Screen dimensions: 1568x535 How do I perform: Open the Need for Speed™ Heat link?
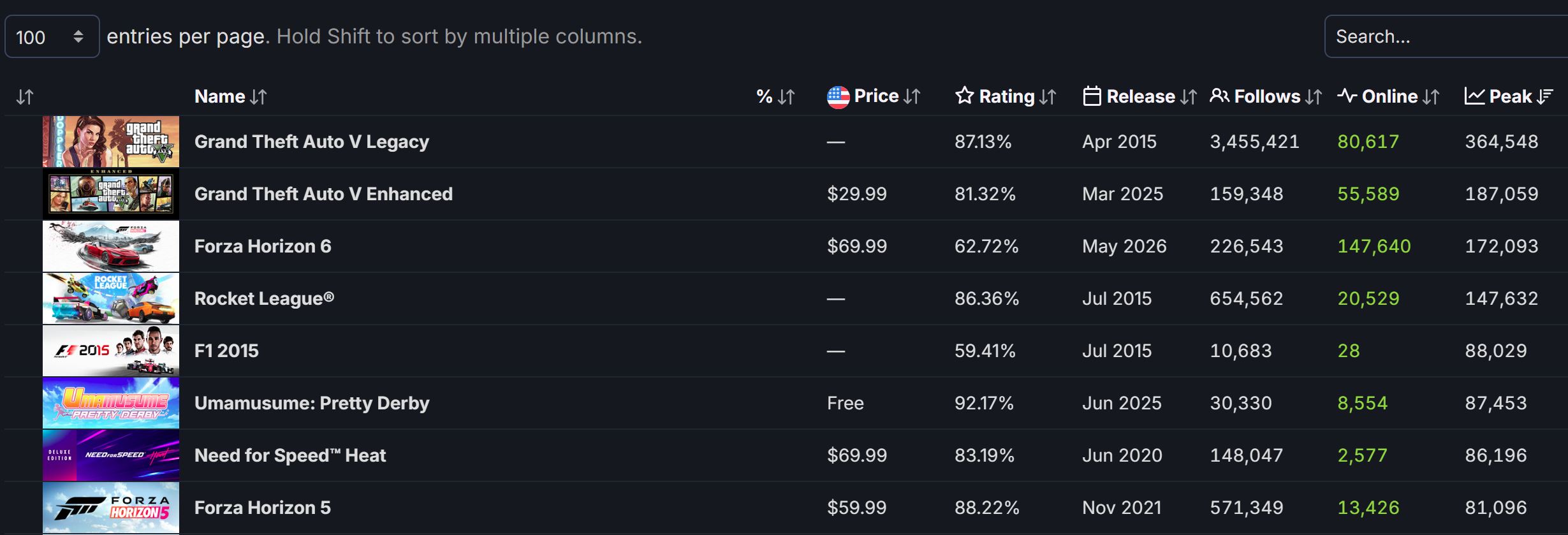(x=290, y=455)
